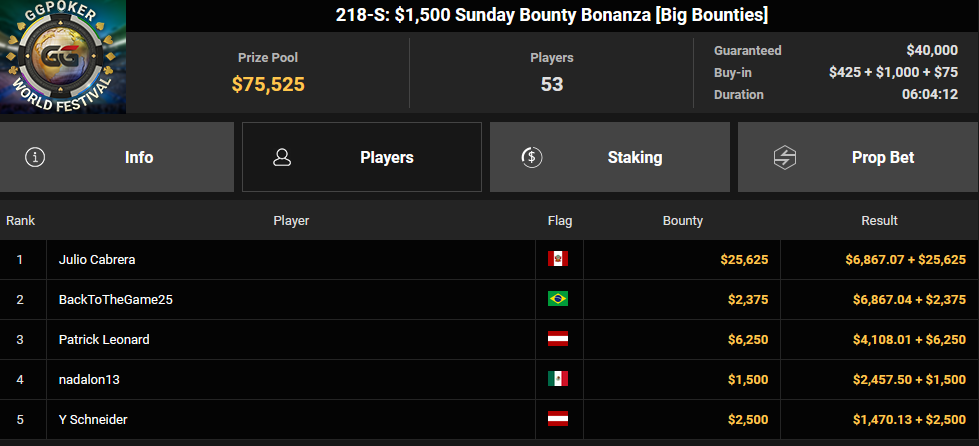Click the $75,525 prize pool amount
This screenshot has width=979, height=446.
(268, 84)
